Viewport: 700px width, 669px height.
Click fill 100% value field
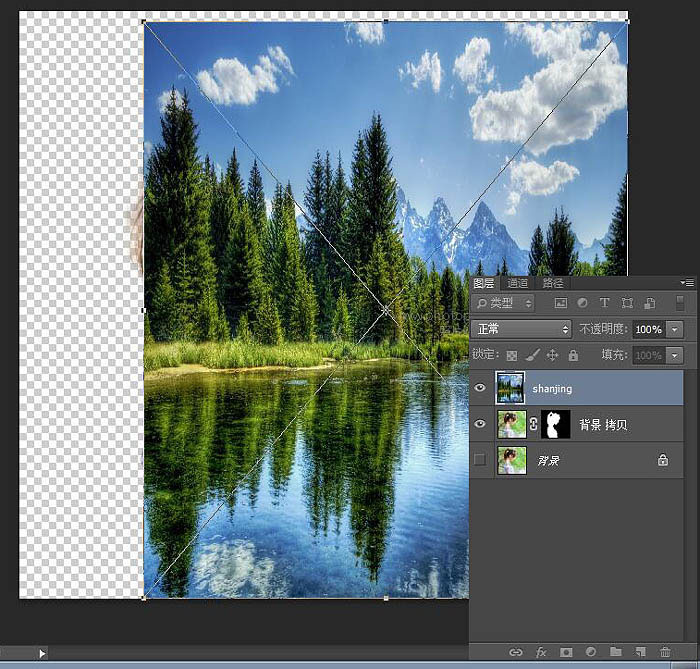649,356
